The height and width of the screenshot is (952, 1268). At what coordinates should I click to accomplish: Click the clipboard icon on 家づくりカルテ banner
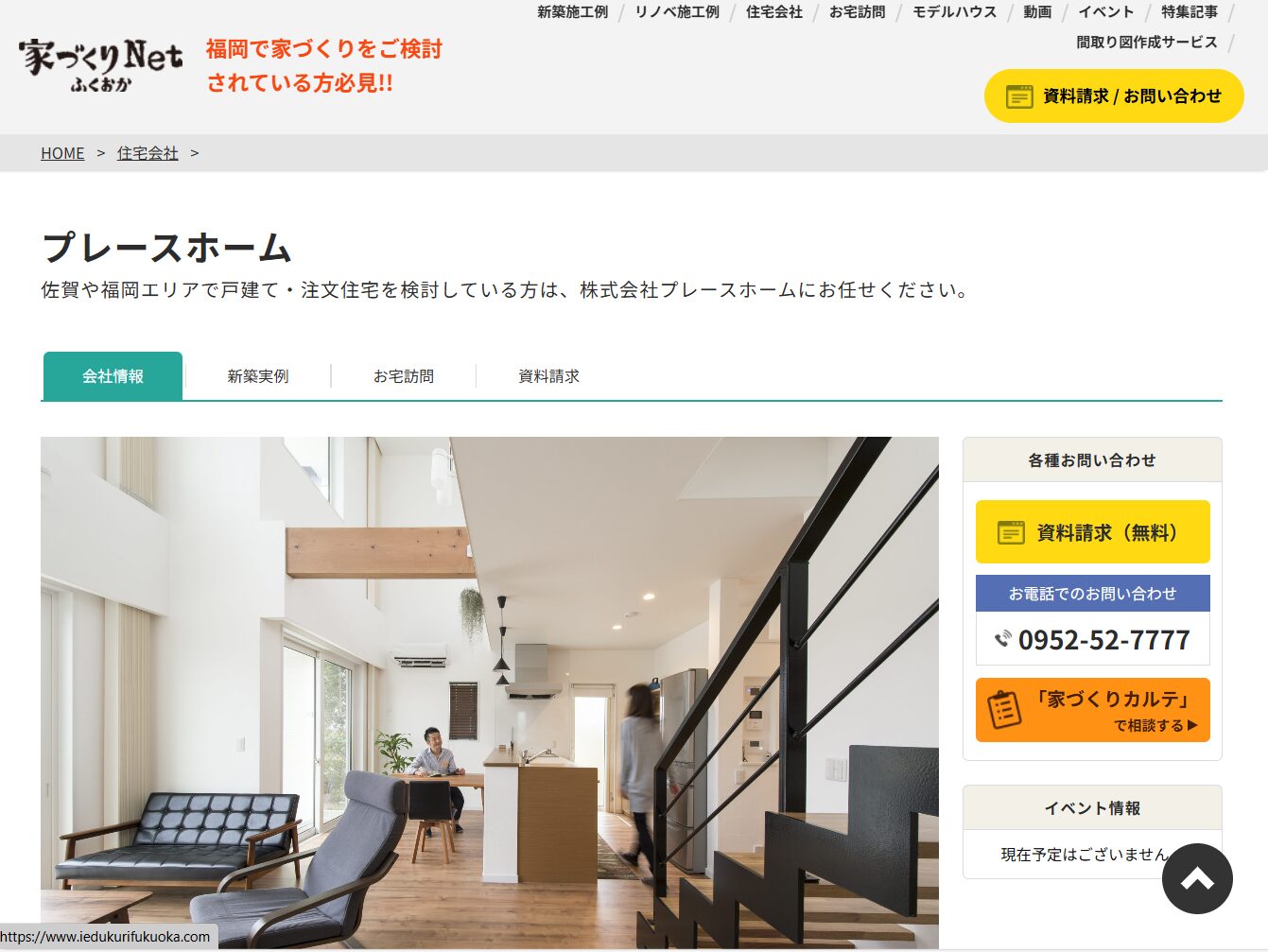1004,710
